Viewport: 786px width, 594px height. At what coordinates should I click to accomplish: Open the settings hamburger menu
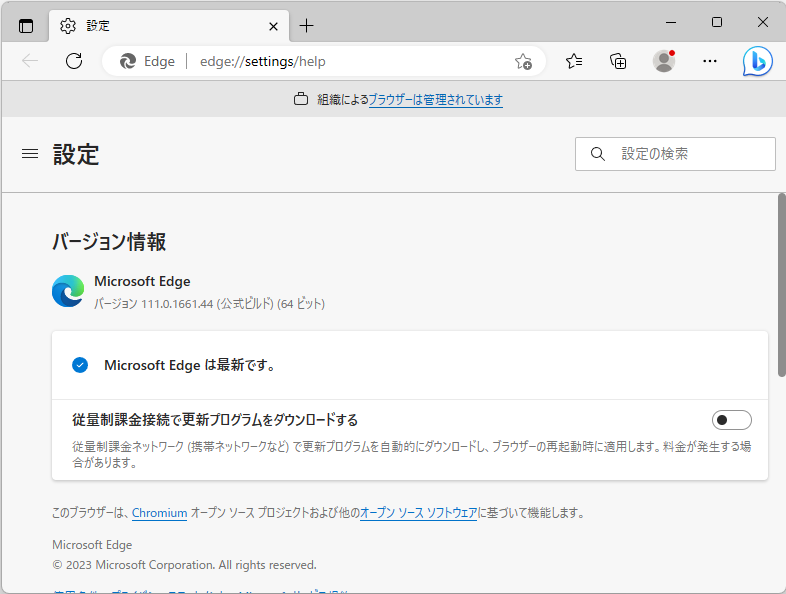pyautogui.click(x=30, y=153)
